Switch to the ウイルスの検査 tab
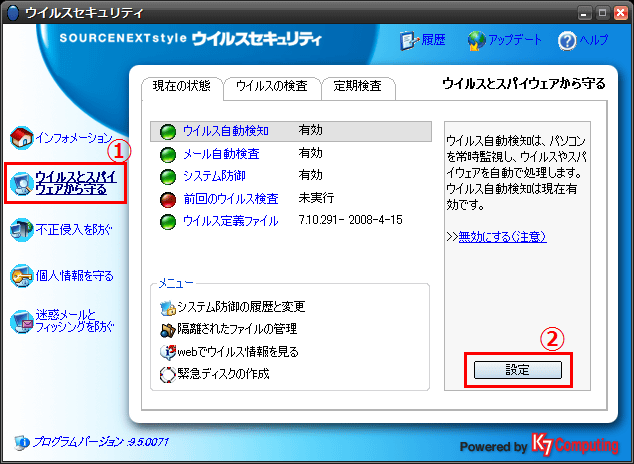 (x=272, y=86)
